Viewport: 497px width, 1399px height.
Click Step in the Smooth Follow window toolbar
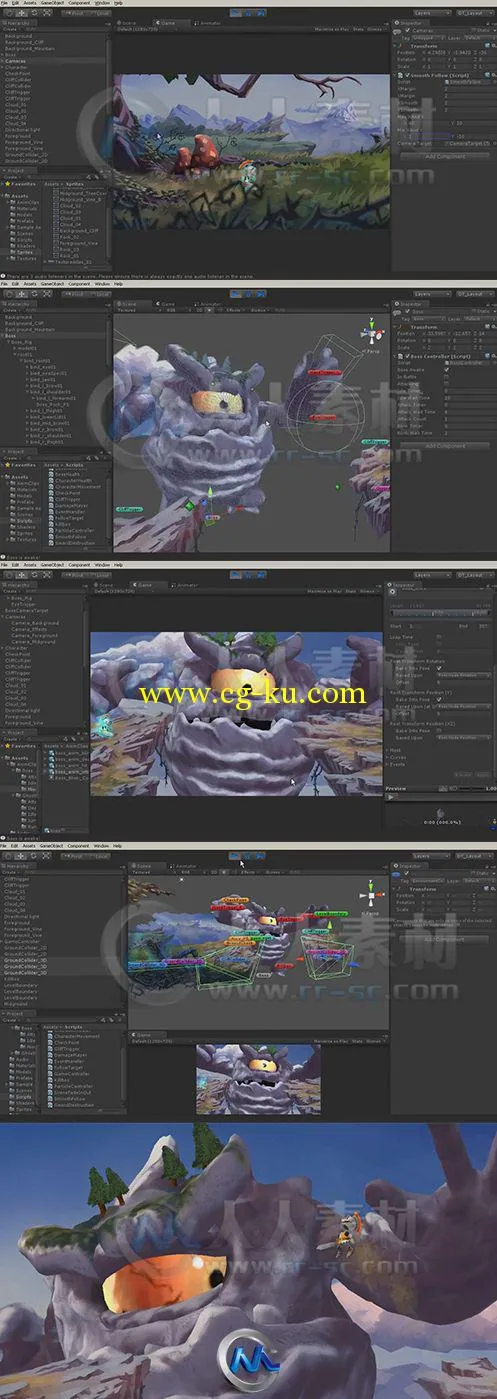tap(260, 13)
